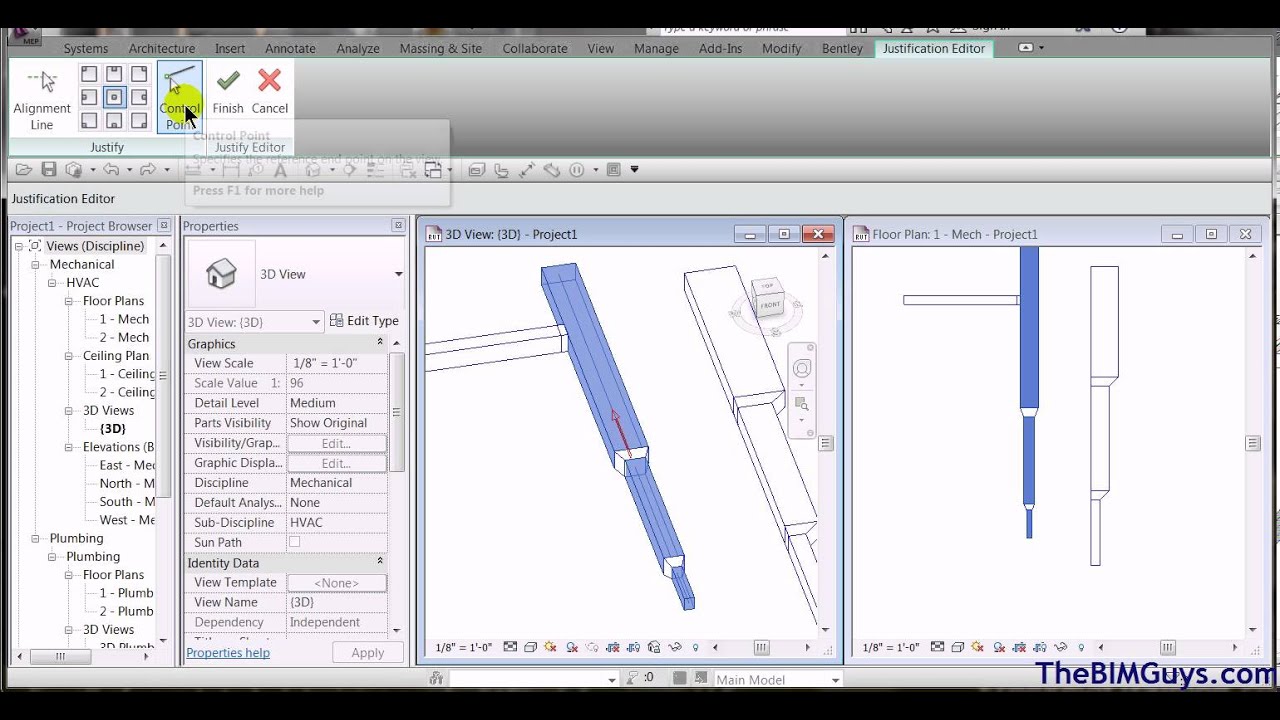Image resolution: width=1280 pixels, height=720 pixels.
Task: Open the Collaborate ribbon tab
Action: coord(535,48)
